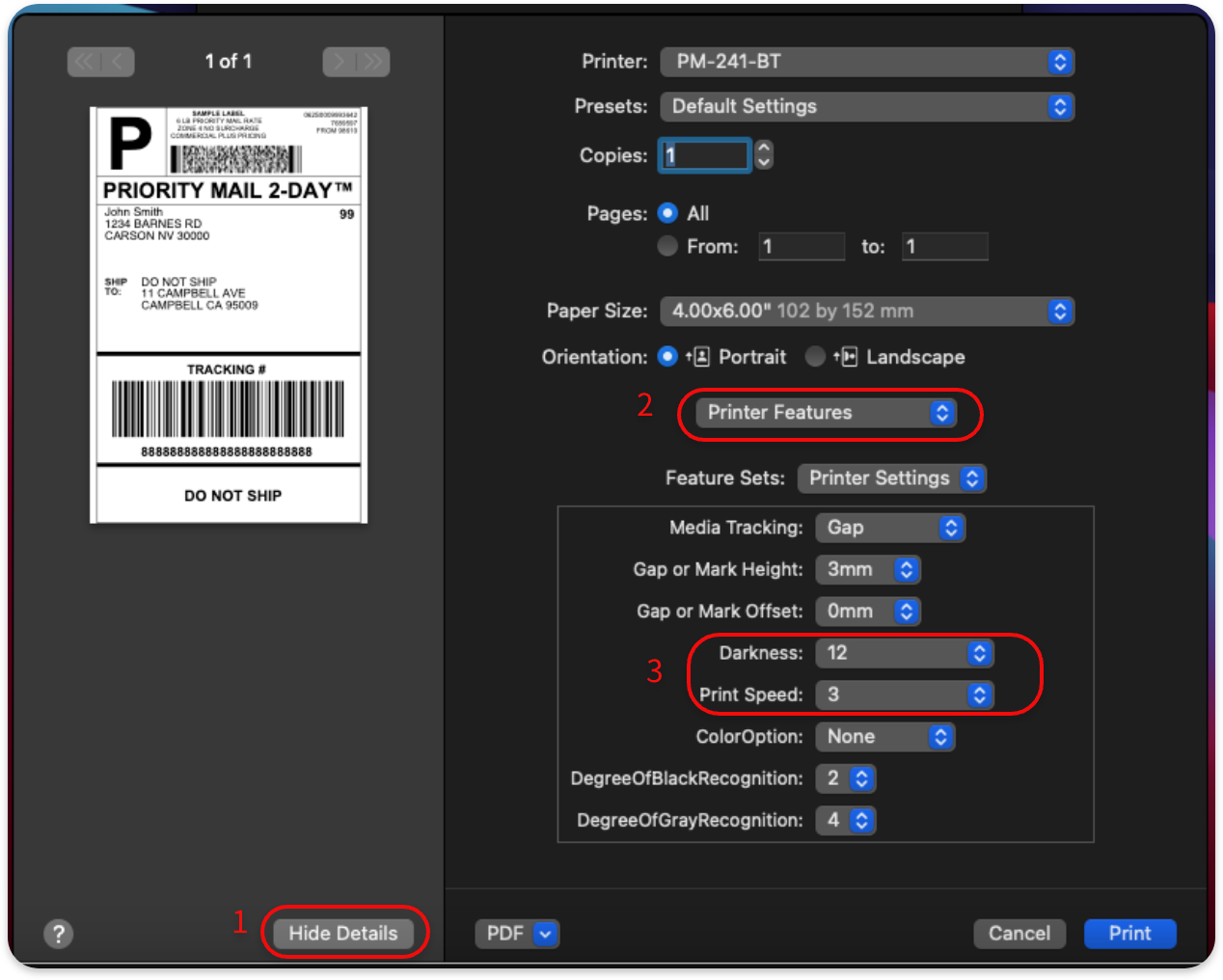The image size is (1223, 980).
Task: Open the Paper Size 4.00x6.00 dropdown
Action: (x=867, y=311)
